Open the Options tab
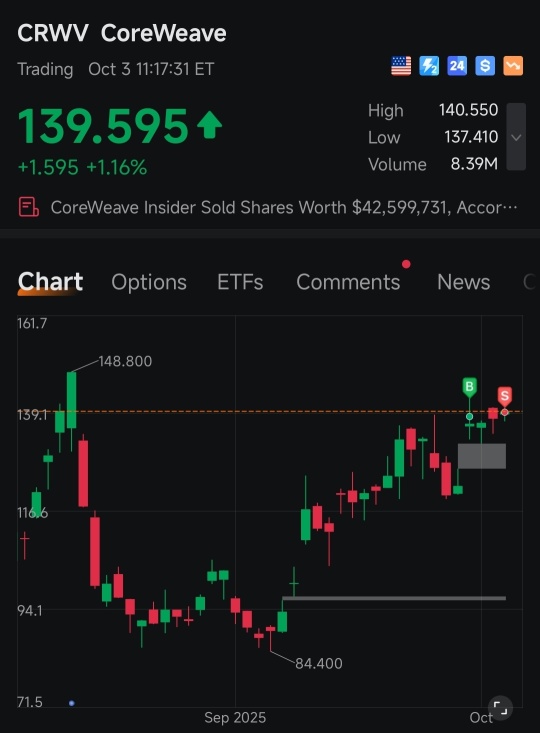Viewport: 540px width, 733px height. (x=149, y=282)
